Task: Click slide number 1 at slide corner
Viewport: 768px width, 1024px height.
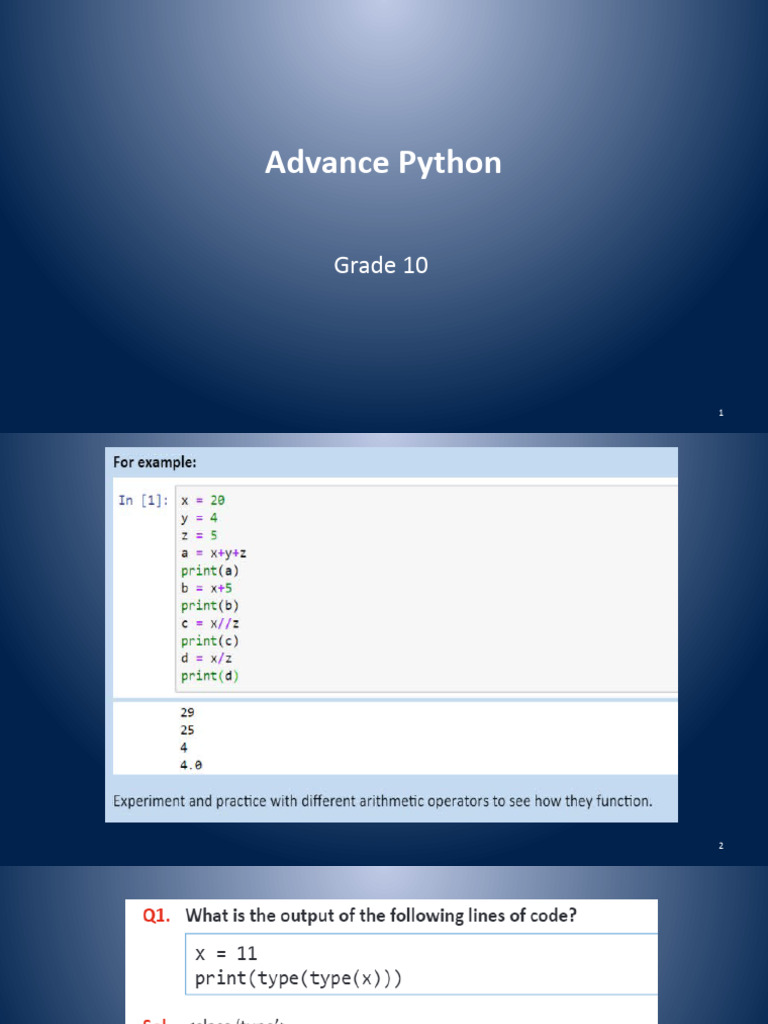Action: (x=721, y=413)
